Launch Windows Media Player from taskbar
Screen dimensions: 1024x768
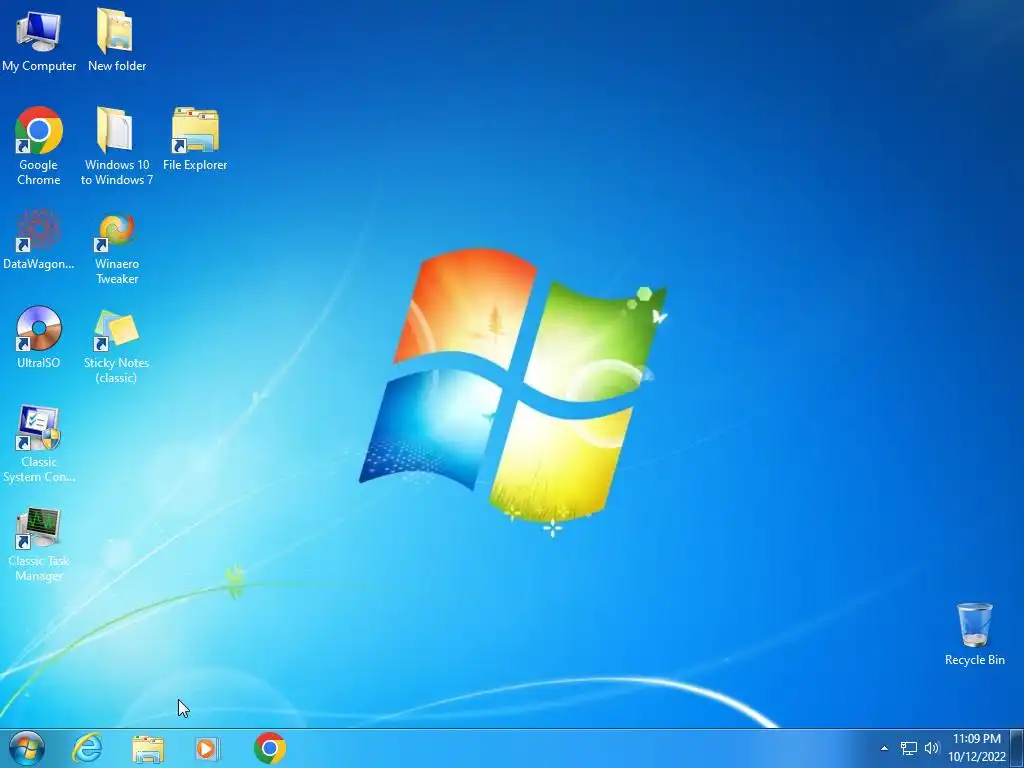pyautogui.click(x=207, y=748)
